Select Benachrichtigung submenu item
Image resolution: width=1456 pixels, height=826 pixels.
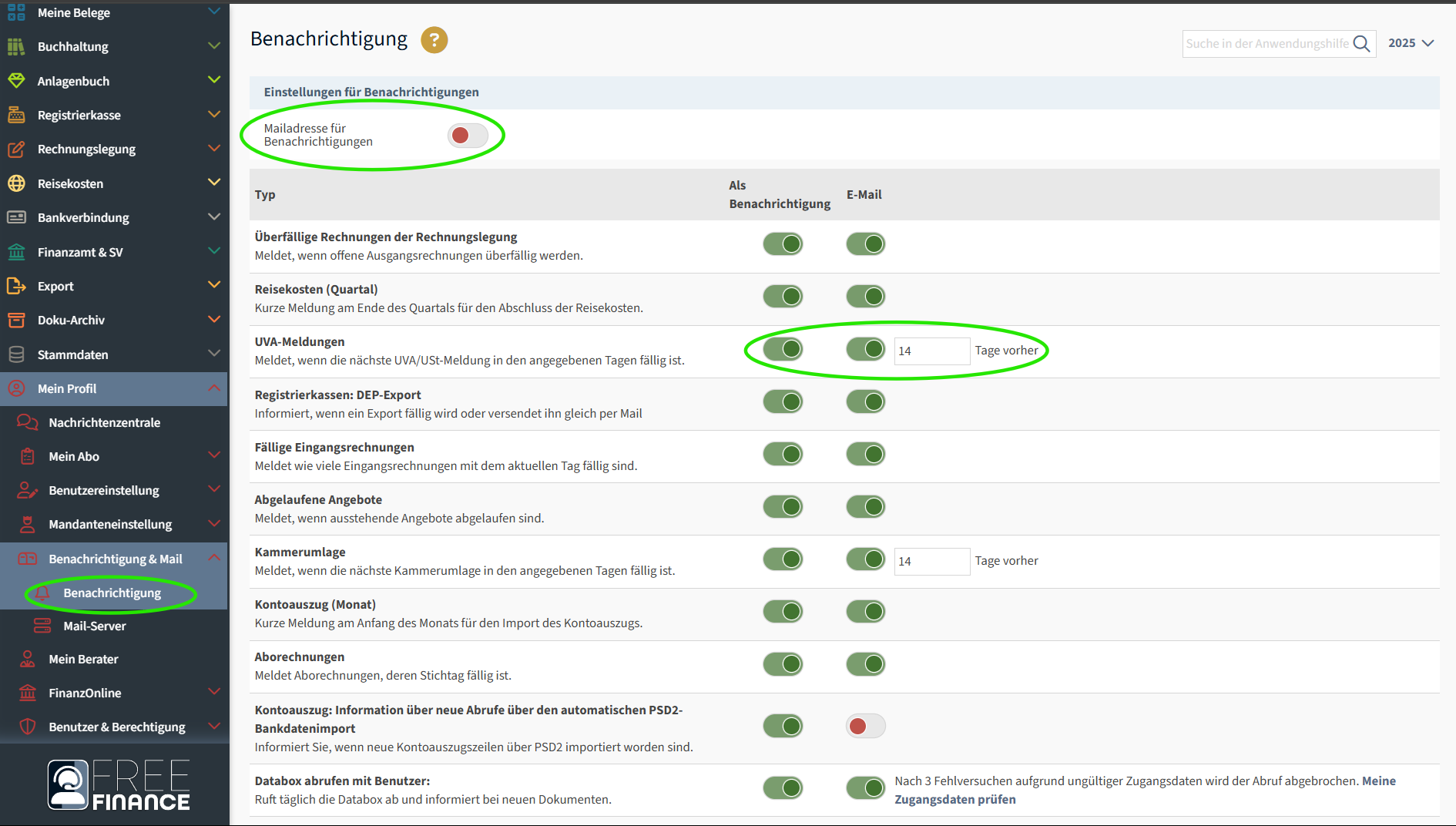pos(112,593)
